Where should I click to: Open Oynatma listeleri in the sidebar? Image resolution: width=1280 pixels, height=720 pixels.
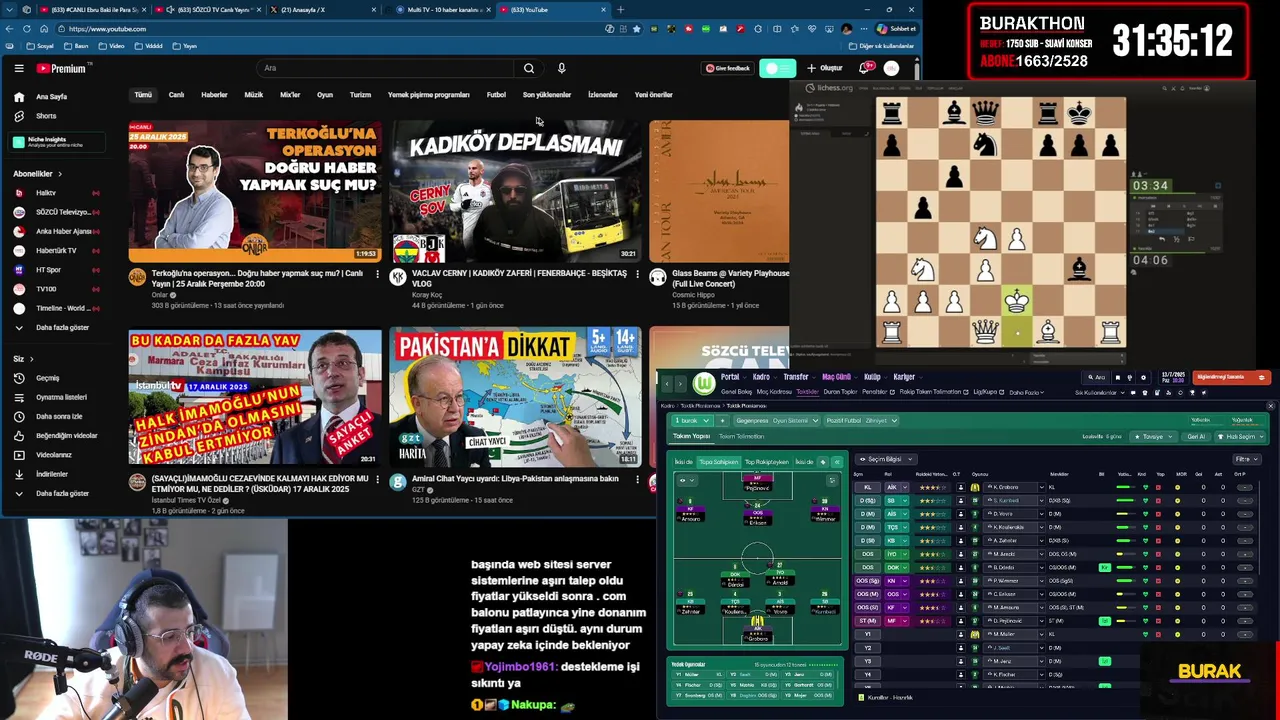tap(61, 397)
